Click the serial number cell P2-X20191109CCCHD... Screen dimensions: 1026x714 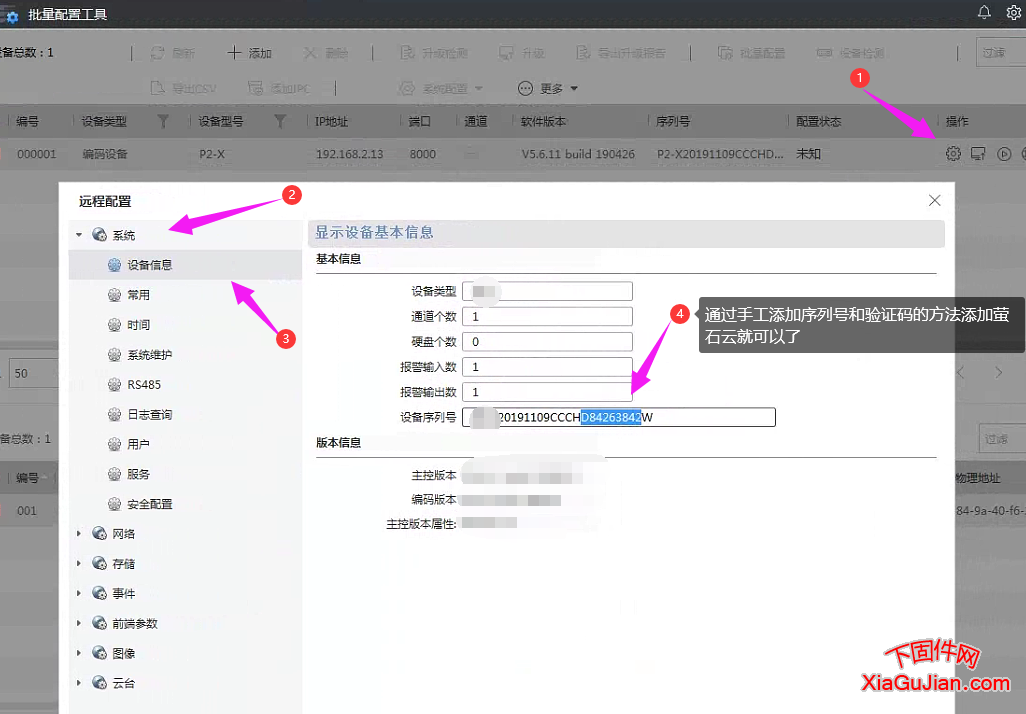[x=720, y=154]
